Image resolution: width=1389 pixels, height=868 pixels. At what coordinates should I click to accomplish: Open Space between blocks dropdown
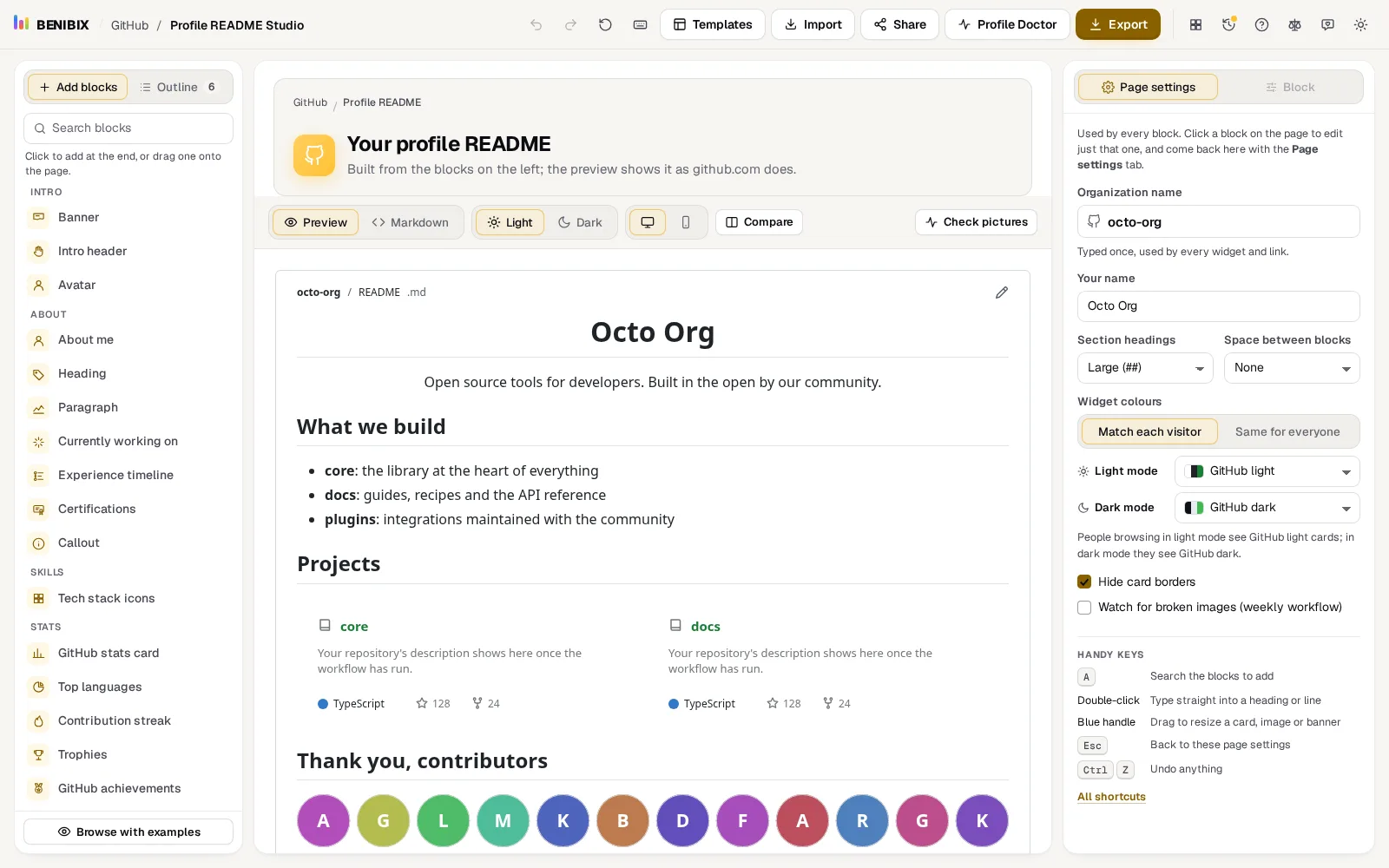[1292, 368]
